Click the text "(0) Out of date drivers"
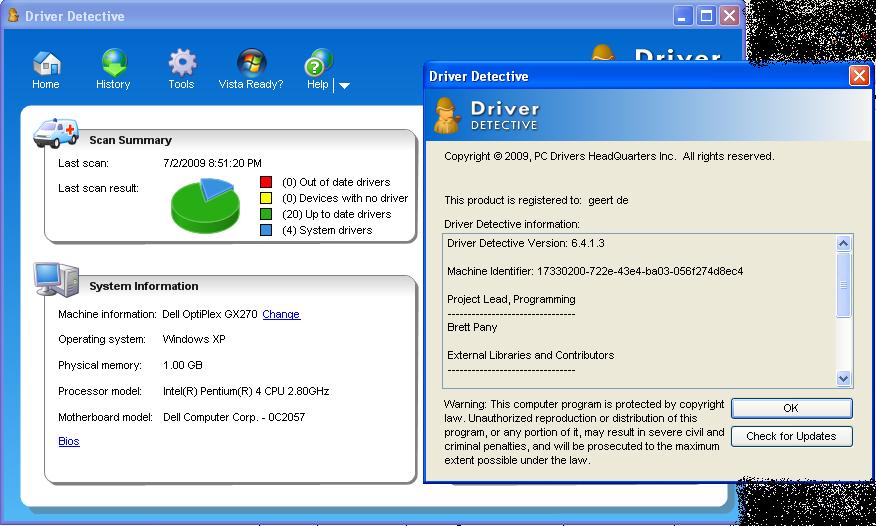 click(x=336, y=182)
